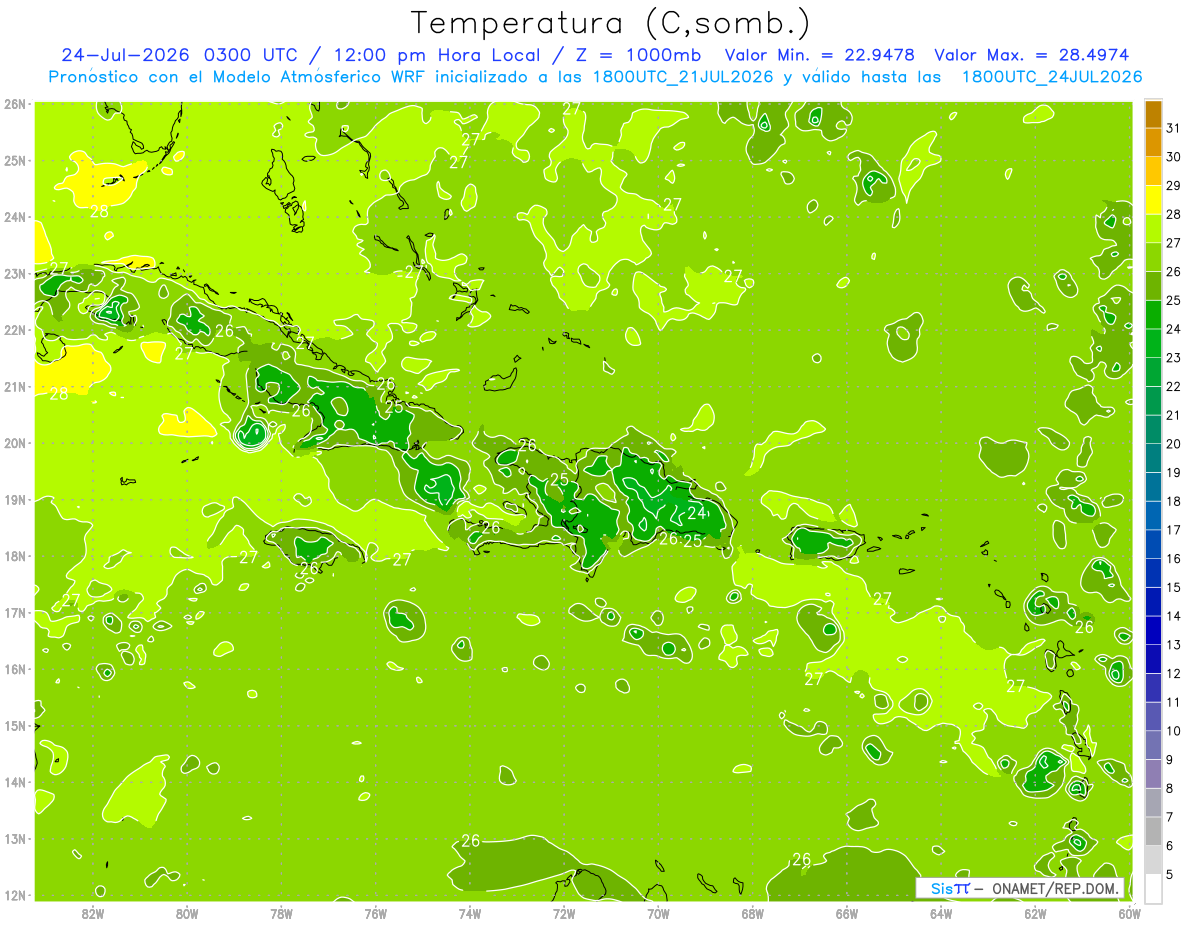Screen dimensions: 1200x927
Task: Click the "22N" latitude axis label
Action: coord(15,330)
